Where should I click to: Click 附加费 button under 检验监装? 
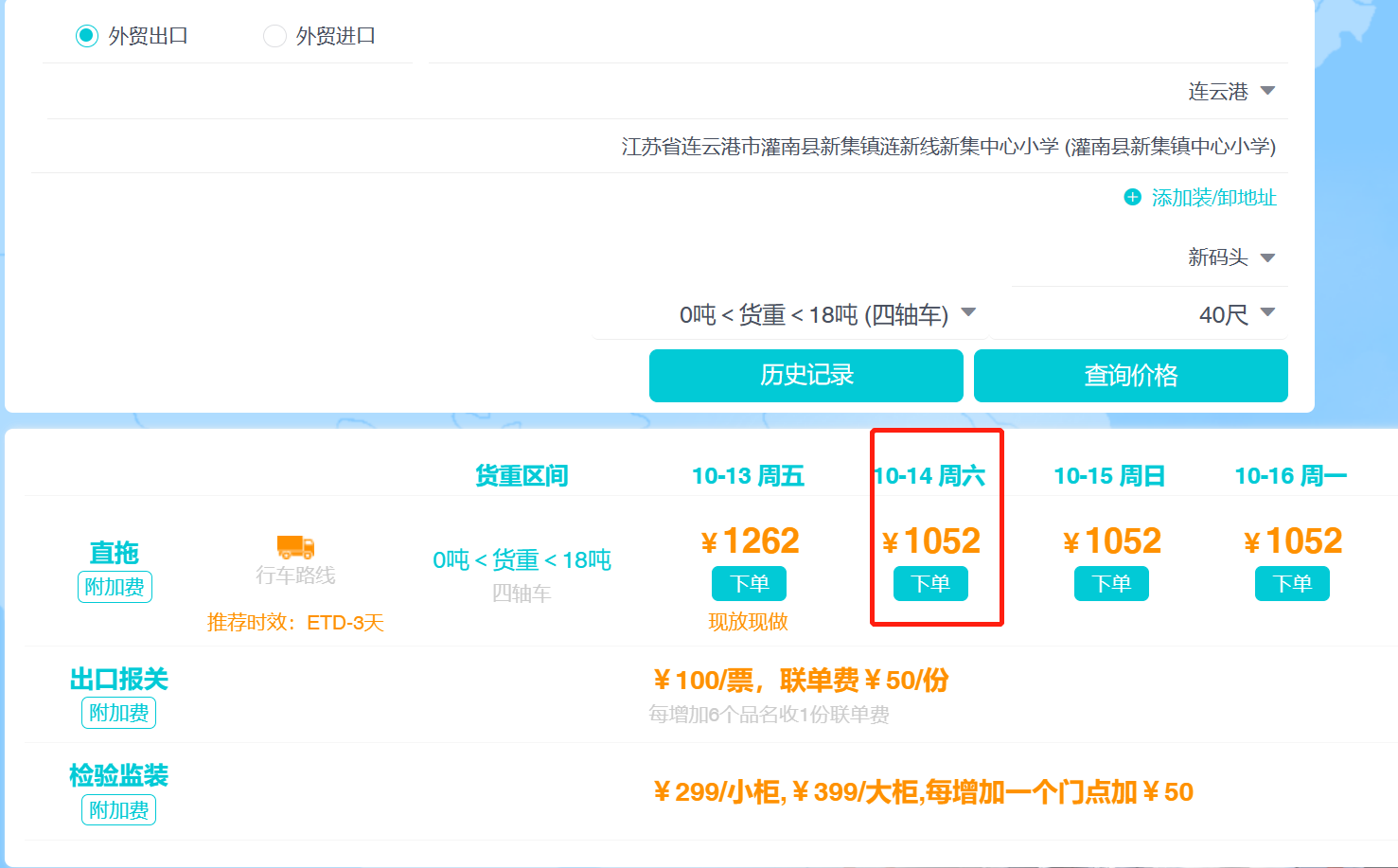click(118, 810)
